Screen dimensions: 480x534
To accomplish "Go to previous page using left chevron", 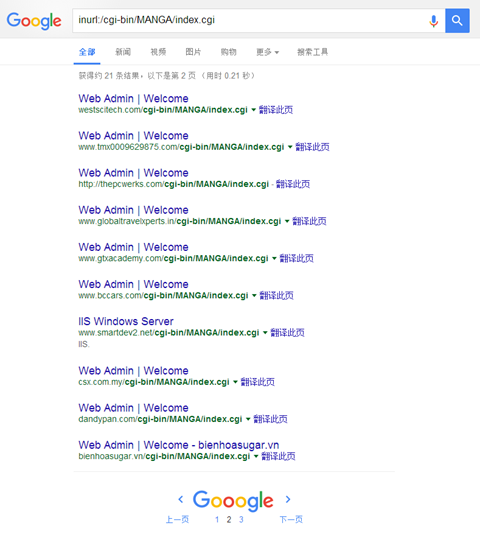I will click(181, 499).
